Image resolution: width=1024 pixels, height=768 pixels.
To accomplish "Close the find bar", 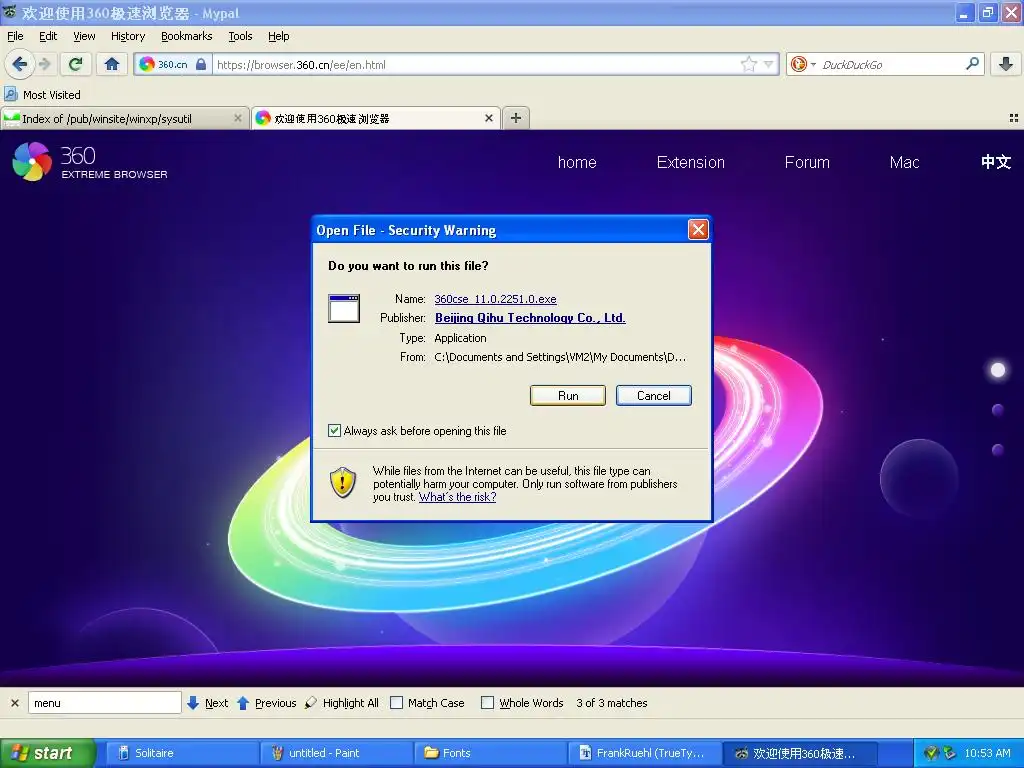I will tap(15, 703).
